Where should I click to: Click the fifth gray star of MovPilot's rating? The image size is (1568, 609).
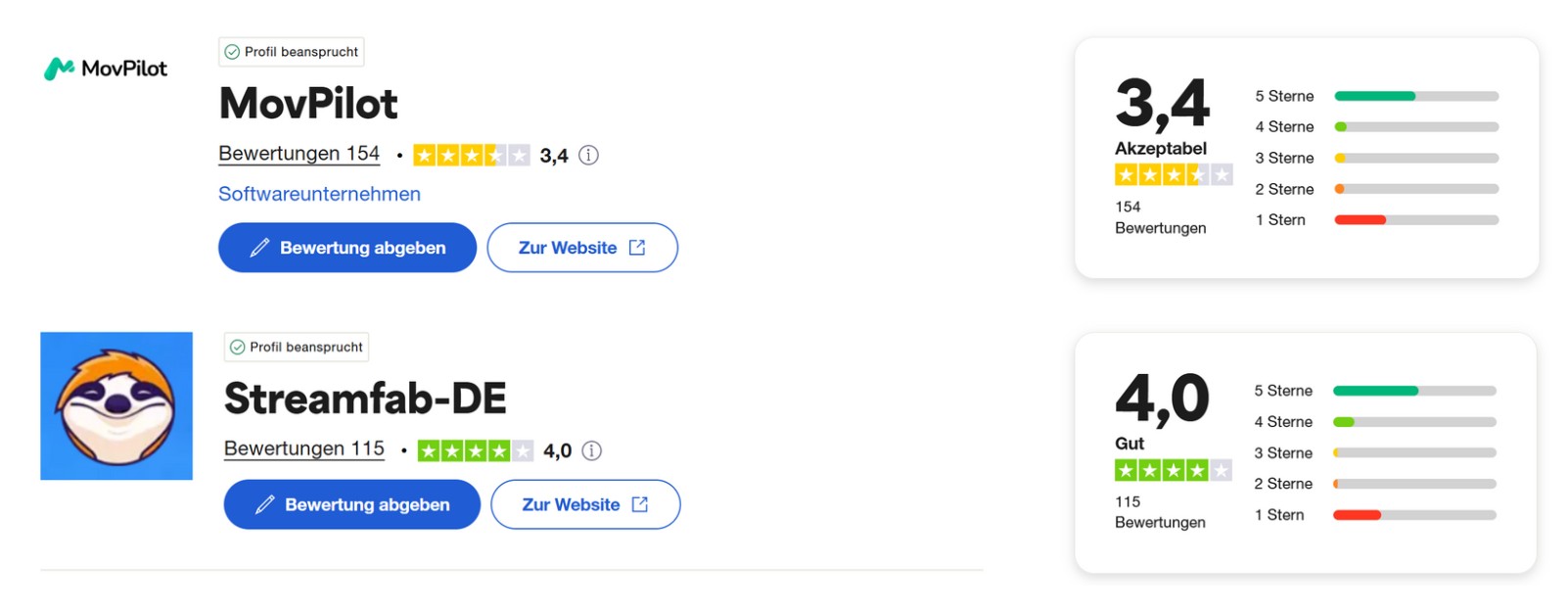(518, 155)
